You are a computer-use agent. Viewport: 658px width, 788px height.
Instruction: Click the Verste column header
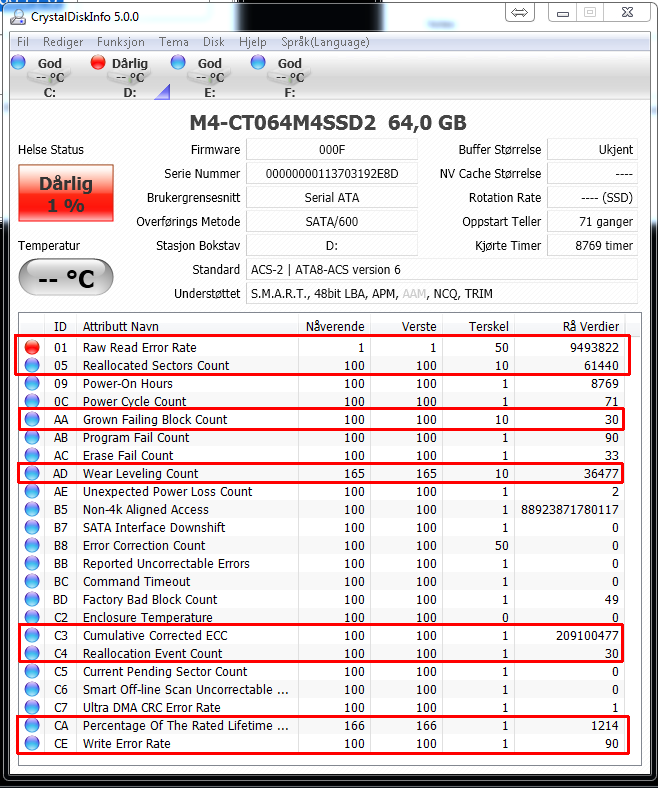(x=407, y=327)
